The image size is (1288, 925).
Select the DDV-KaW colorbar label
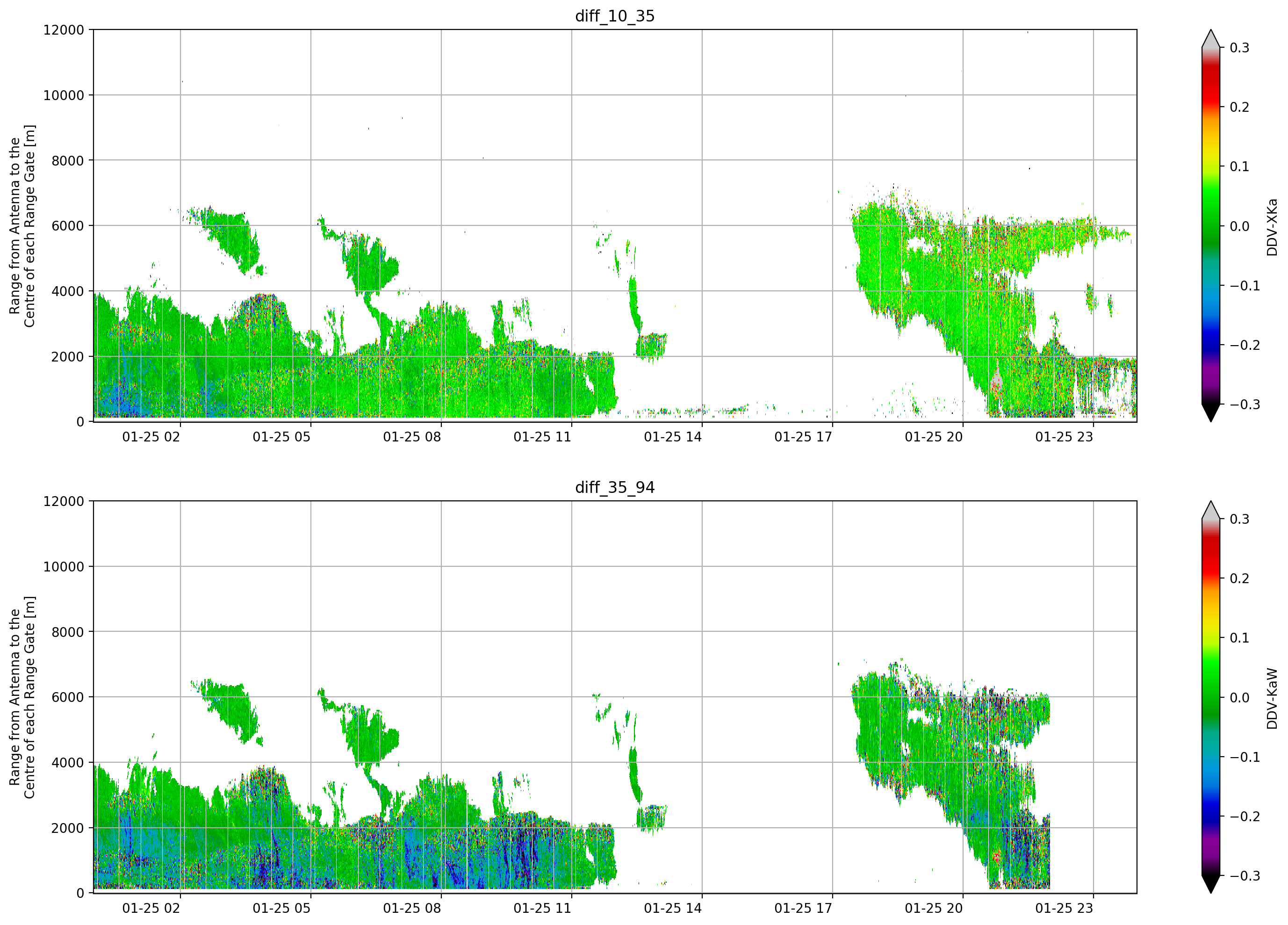click(x=1272, y=699)
